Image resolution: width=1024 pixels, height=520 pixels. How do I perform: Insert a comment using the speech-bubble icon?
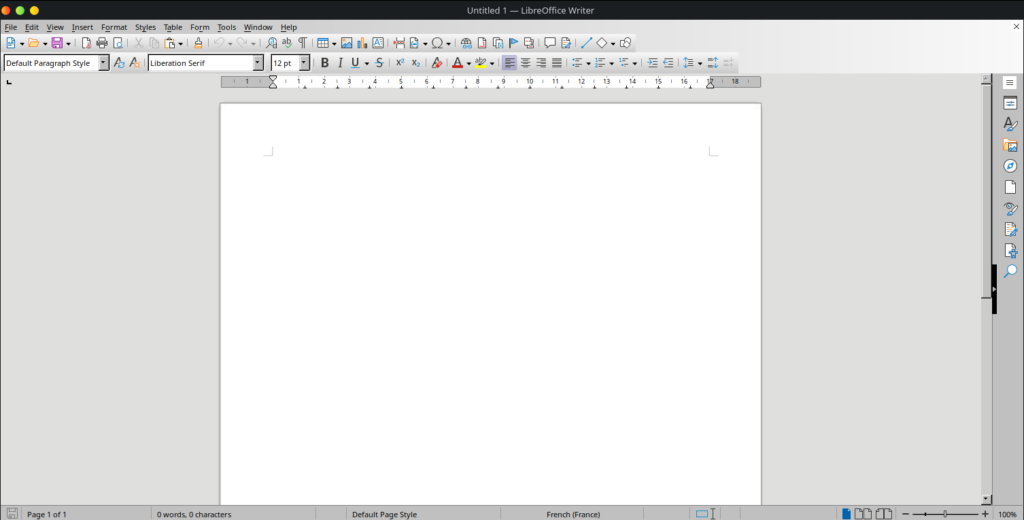tap(549, 43)
